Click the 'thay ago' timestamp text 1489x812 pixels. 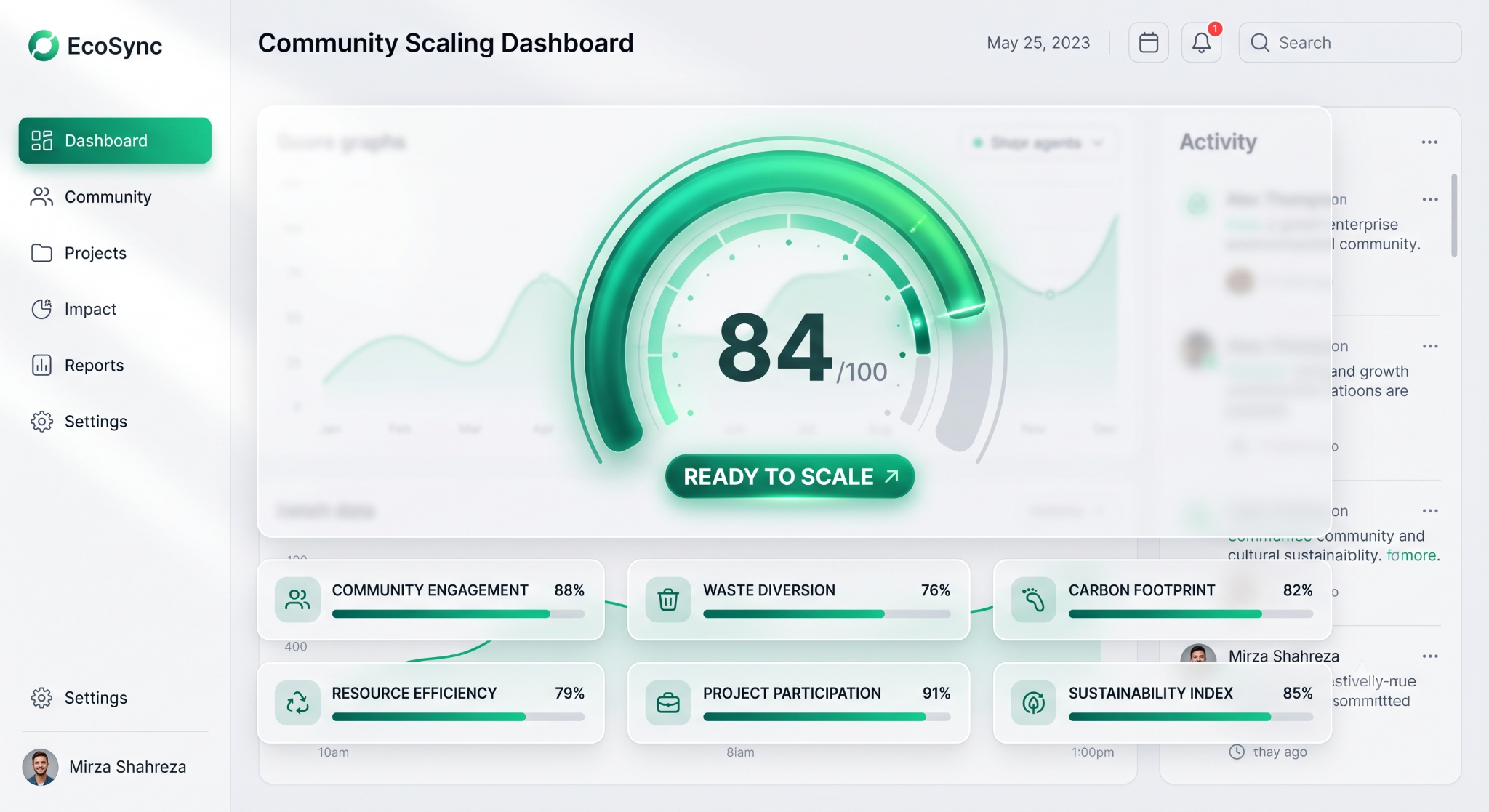click(1280, 752)
